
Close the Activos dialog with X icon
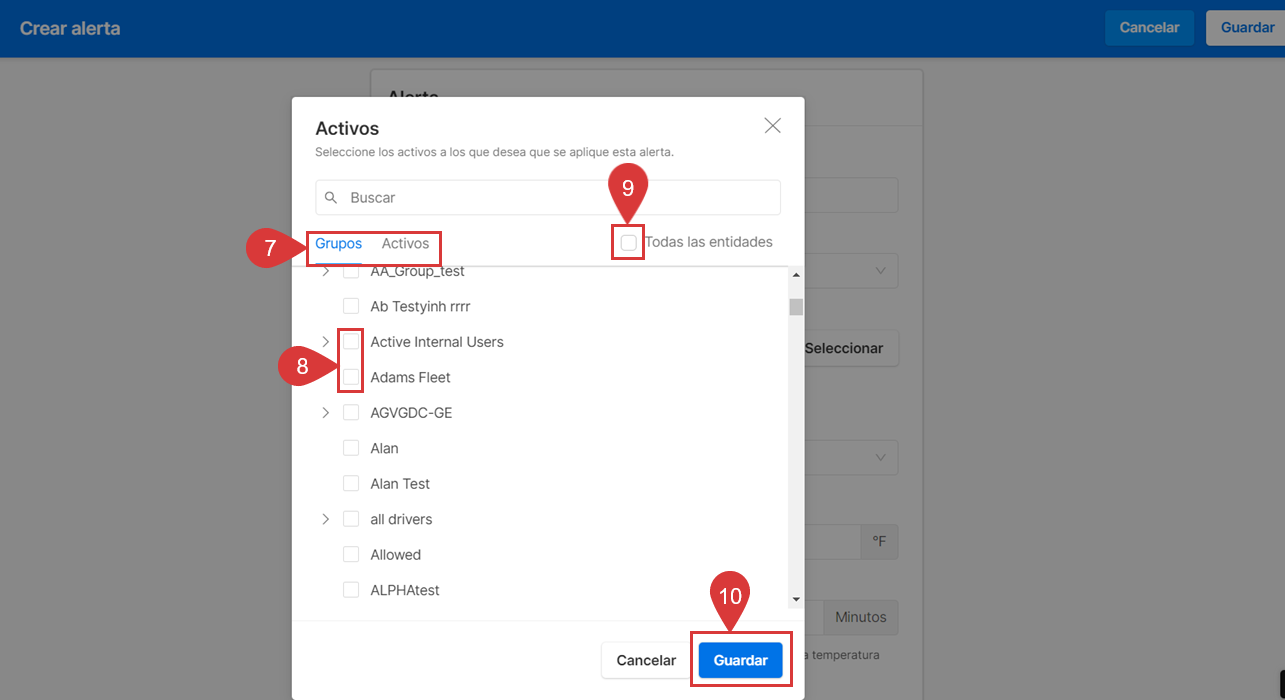pyautogui.click(x=772, y=125)
